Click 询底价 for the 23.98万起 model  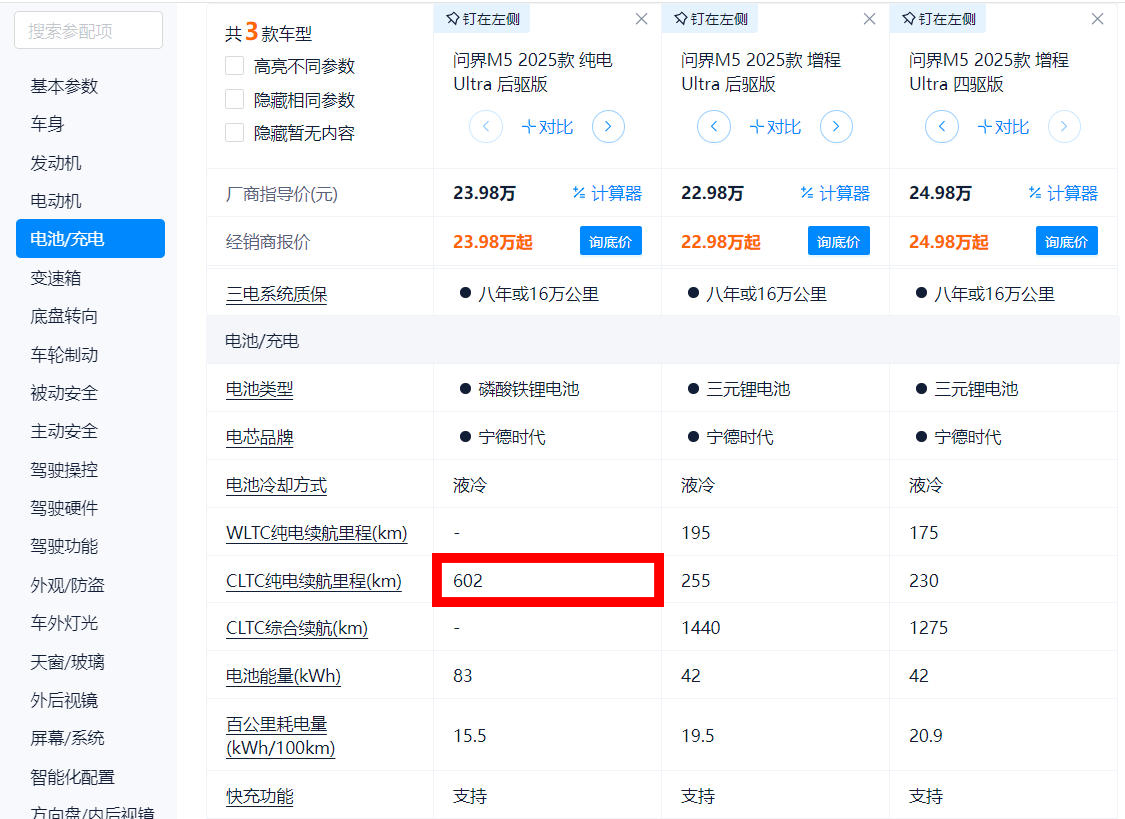click(611, 241)
